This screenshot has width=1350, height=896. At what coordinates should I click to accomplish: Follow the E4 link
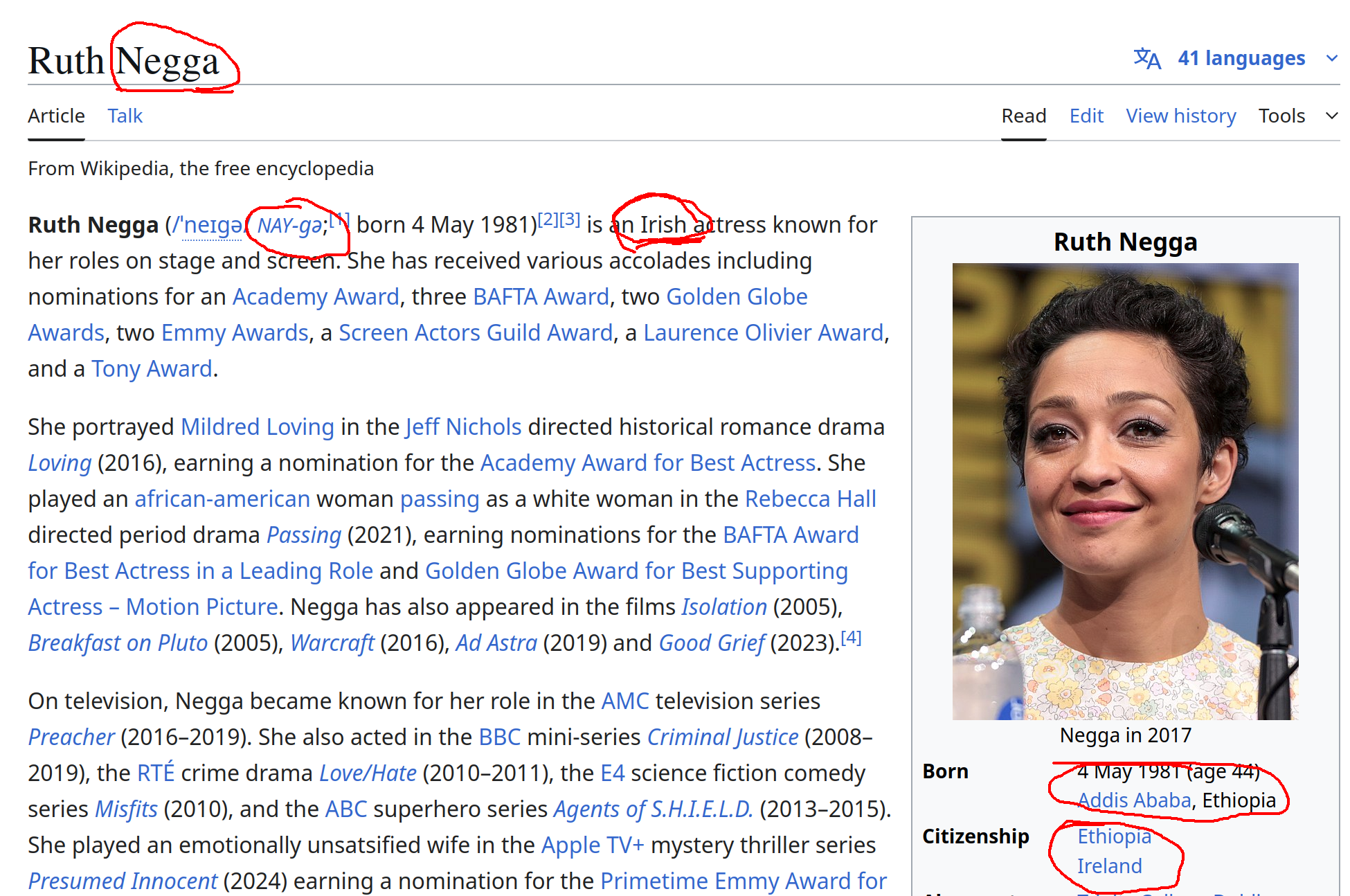613,773
